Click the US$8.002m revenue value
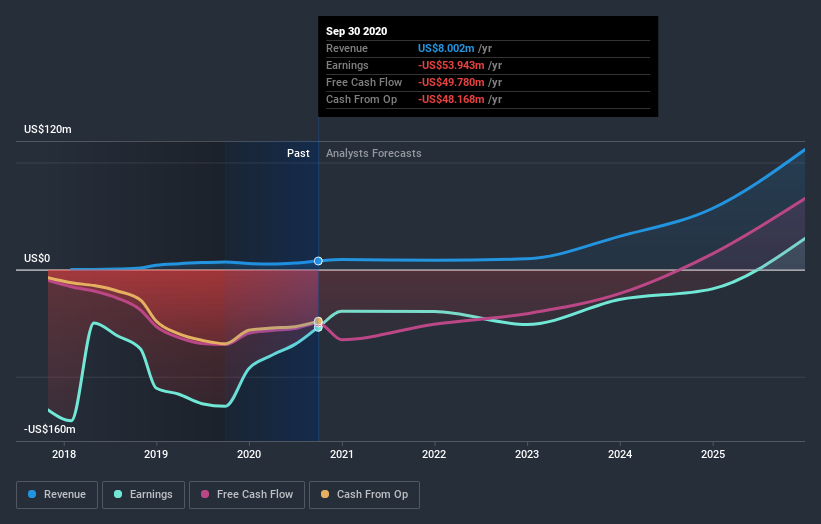Image resolution: width=821 pixels, height=524 pixels. coord(446,49)
